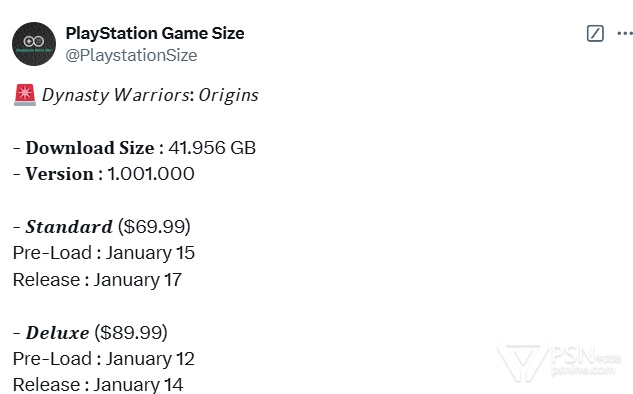Click the PSN watermark logo
The width and height of the screenshot is (633, 394).
(x=559, y=360)
